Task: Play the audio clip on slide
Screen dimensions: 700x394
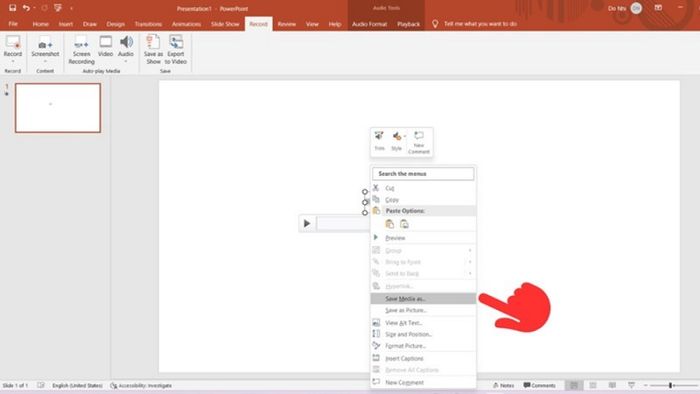Action: [307, 223]
